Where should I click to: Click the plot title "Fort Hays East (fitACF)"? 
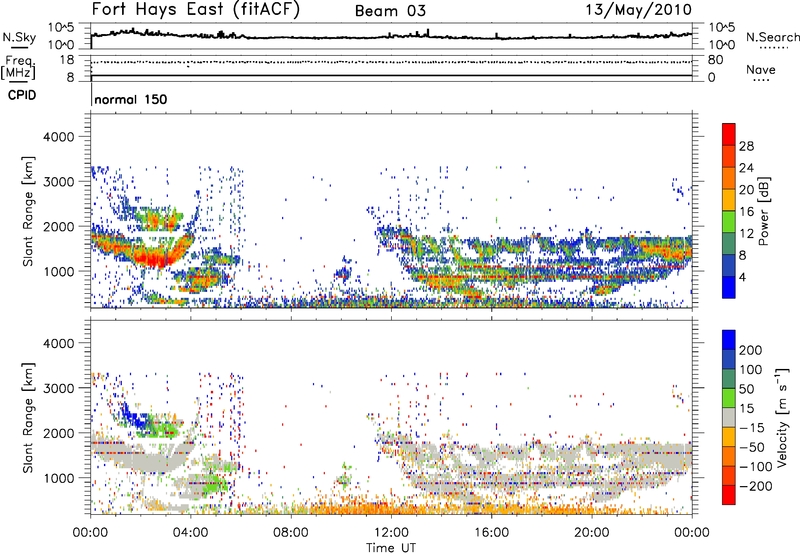pyautogui.click(x=195, y=9)
